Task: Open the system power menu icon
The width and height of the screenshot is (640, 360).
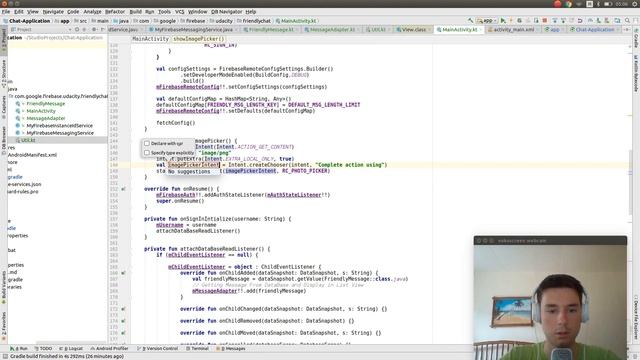Action: [x=636, y=4]
